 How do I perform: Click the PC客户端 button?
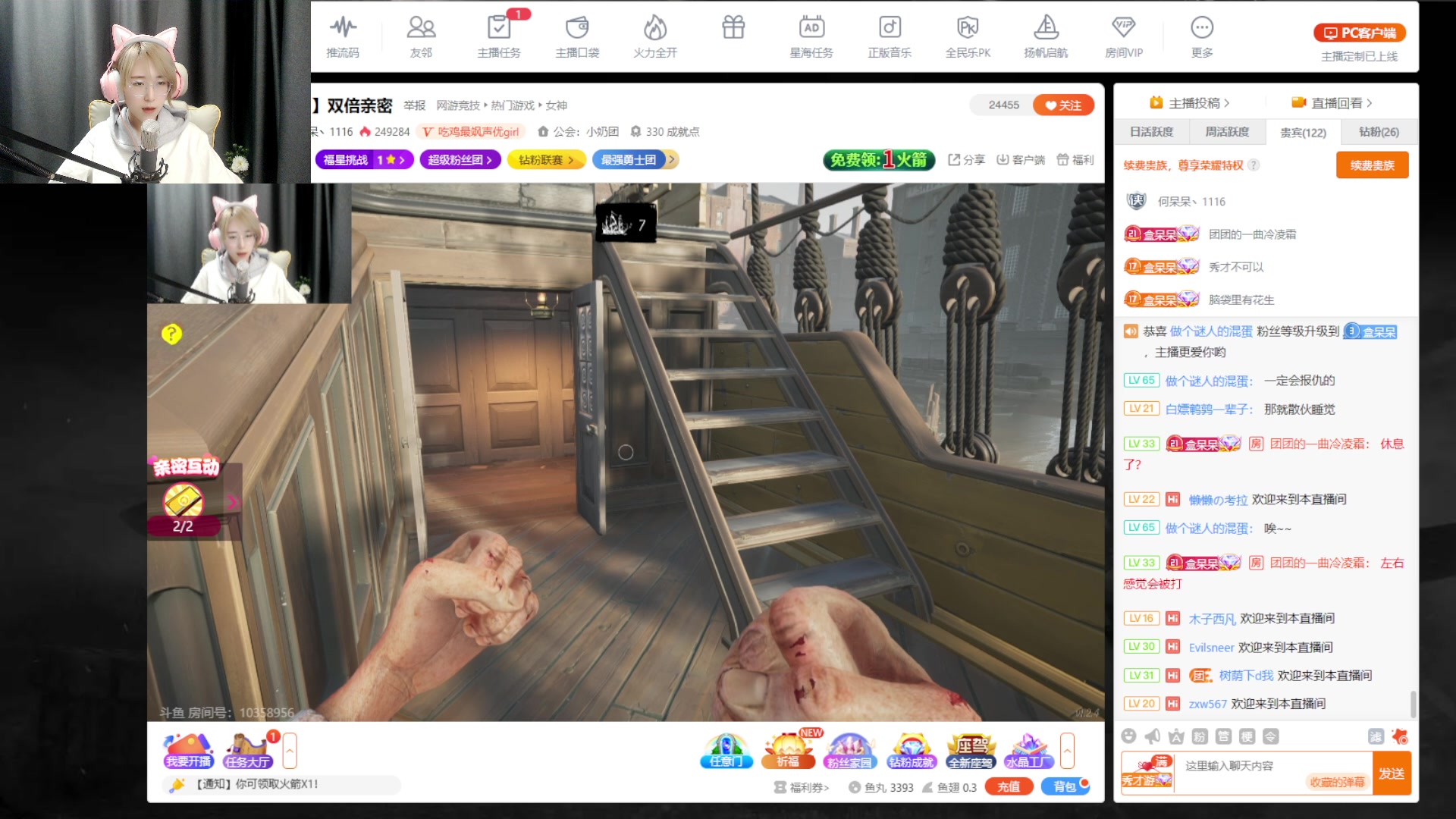tap(1360, 33)
